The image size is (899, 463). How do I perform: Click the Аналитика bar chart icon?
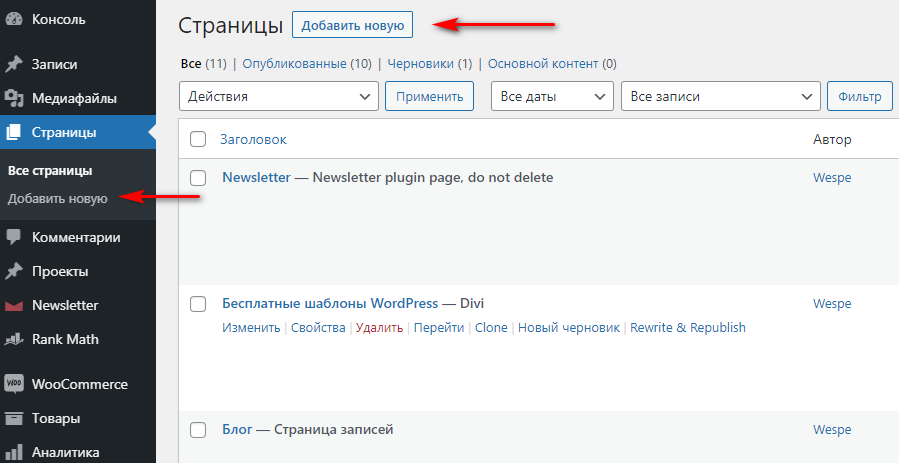coord(13,452)
